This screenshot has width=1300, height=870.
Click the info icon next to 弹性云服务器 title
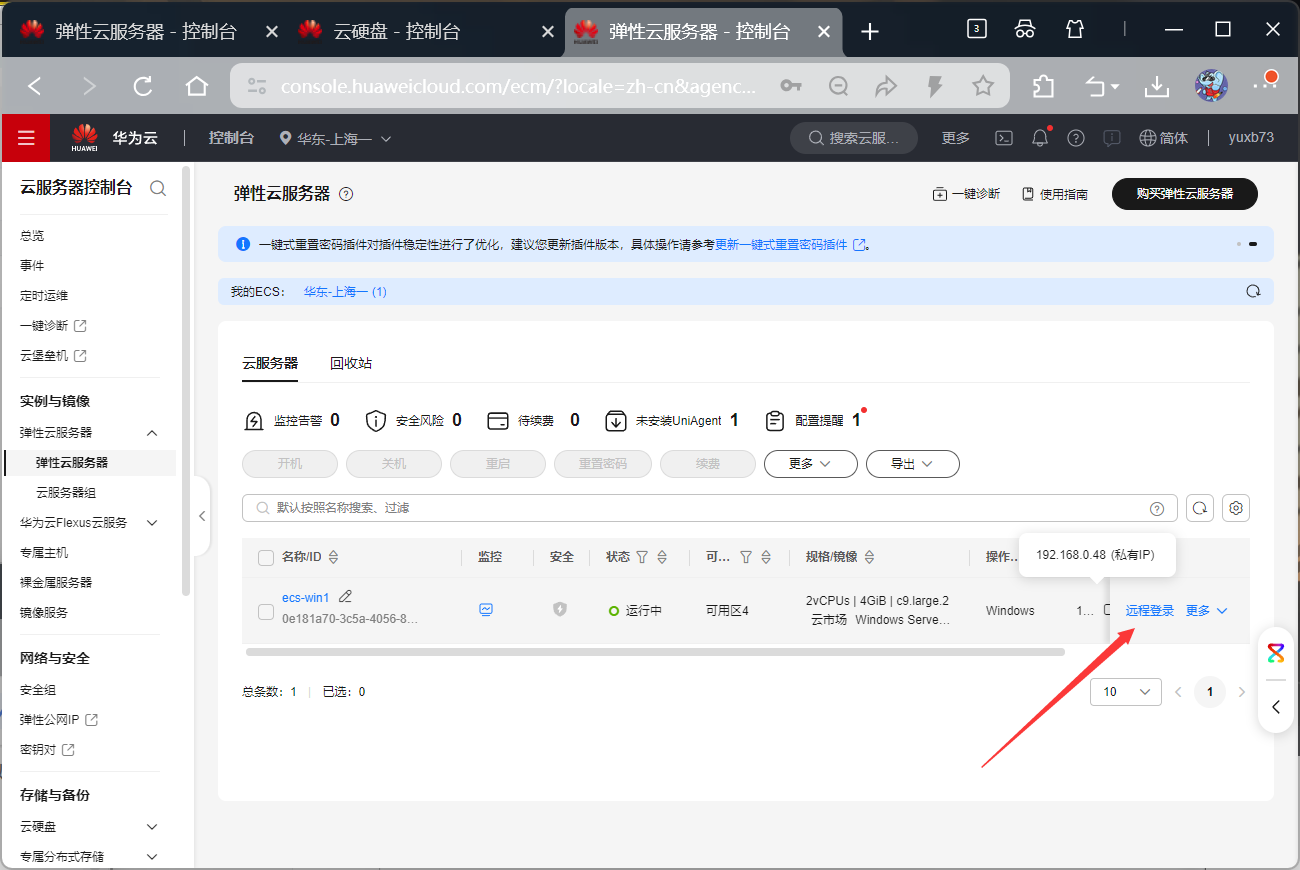click(x=346, y=194)
